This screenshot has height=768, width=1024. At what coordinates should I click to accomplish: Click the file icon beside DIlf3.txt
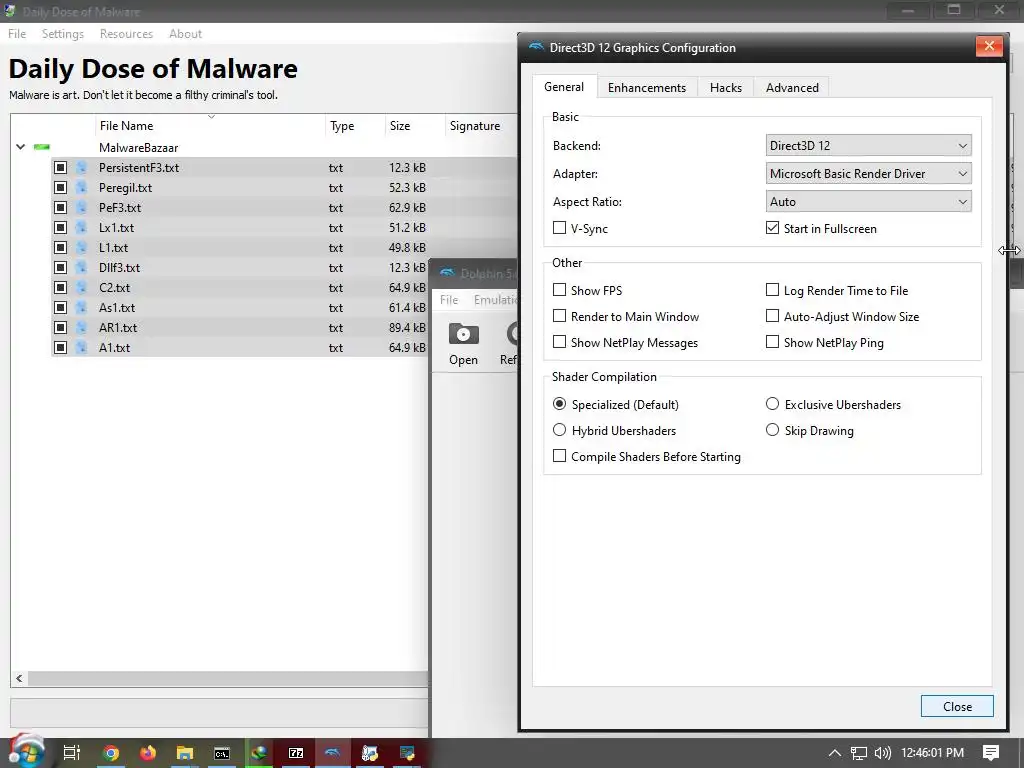pyautogui.click(x=81, y=268)
